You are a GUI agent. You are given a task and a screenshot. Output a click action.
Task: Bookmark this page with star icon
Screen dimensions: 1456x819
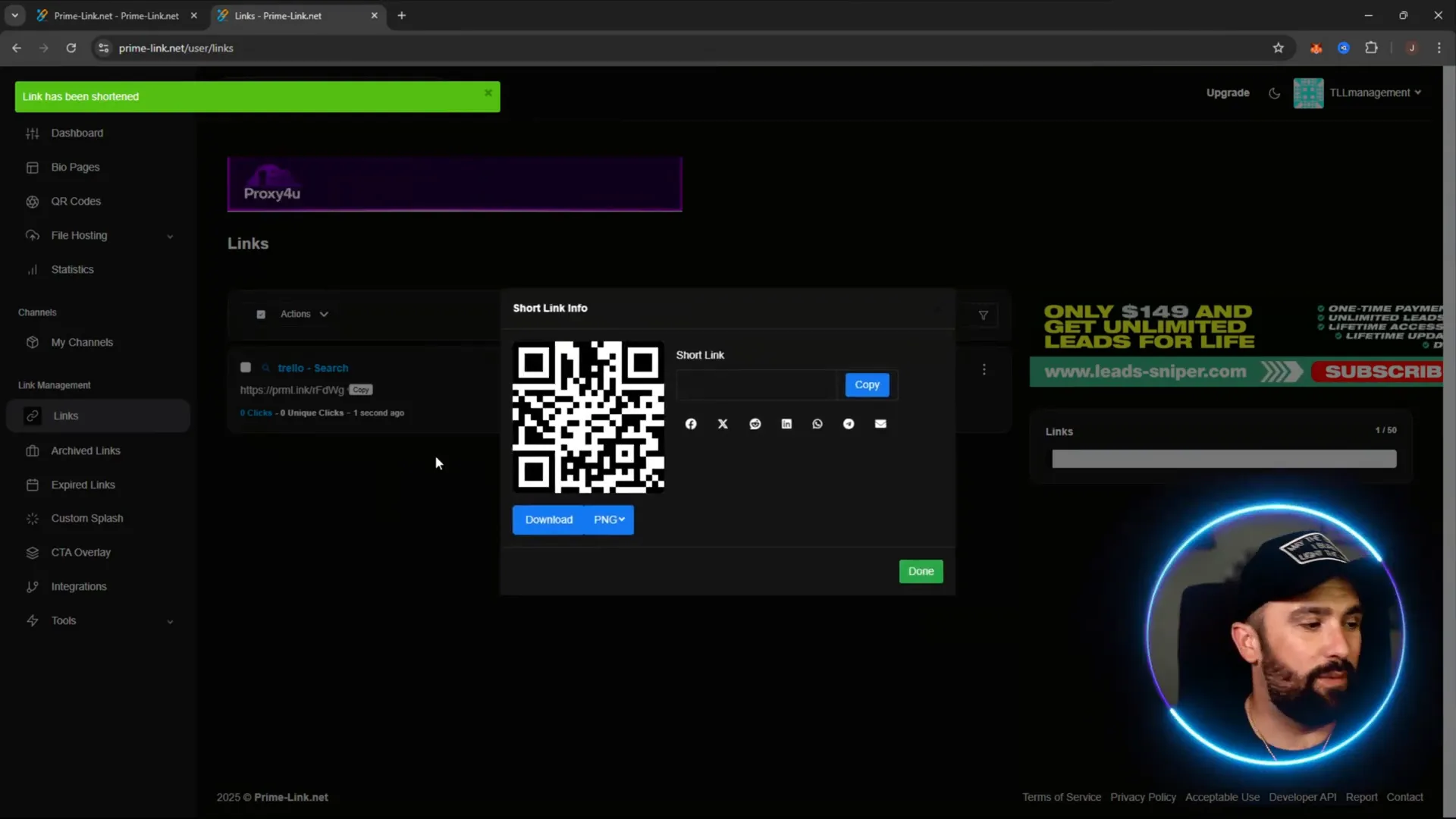(x=1279, y=48)
